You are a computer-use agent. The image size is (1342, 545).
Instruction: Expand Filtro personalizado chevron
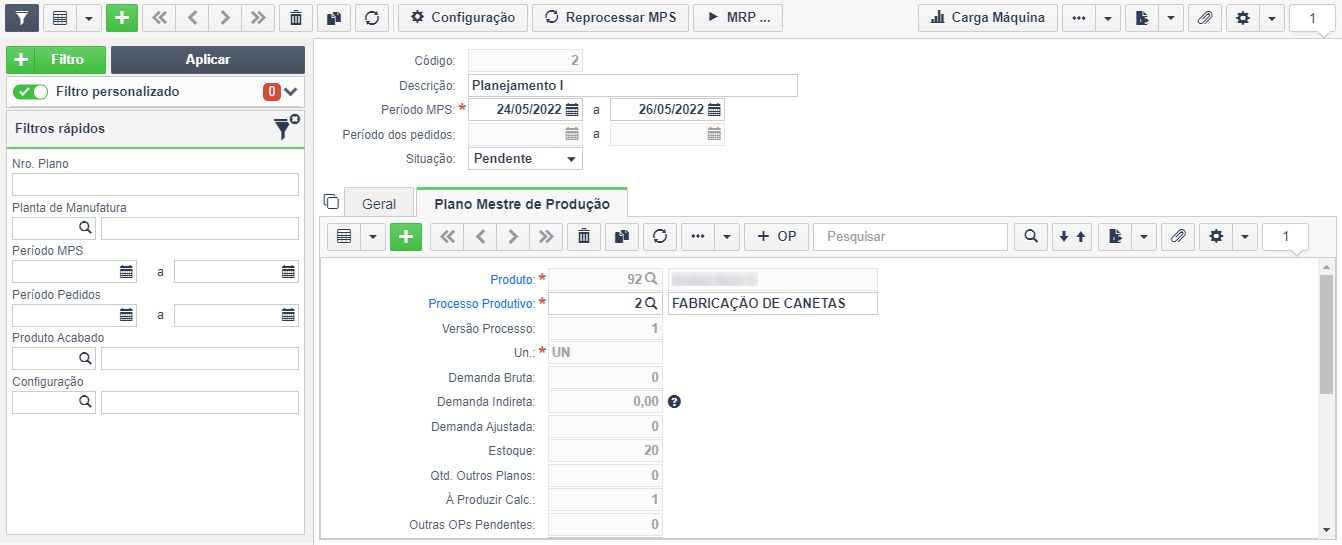291,92
